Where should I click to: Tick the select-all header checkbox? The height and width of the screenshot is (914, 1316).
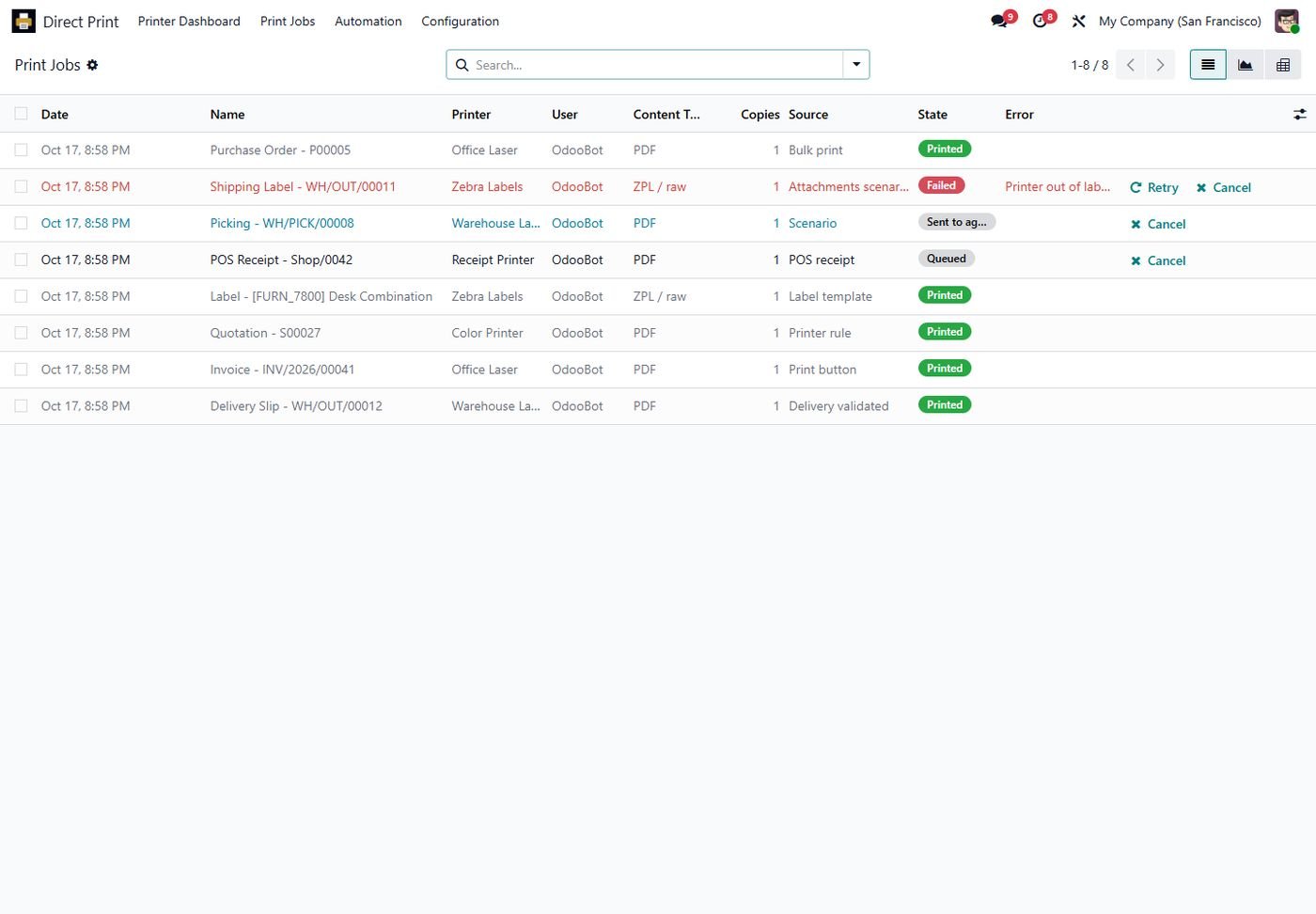21,114
